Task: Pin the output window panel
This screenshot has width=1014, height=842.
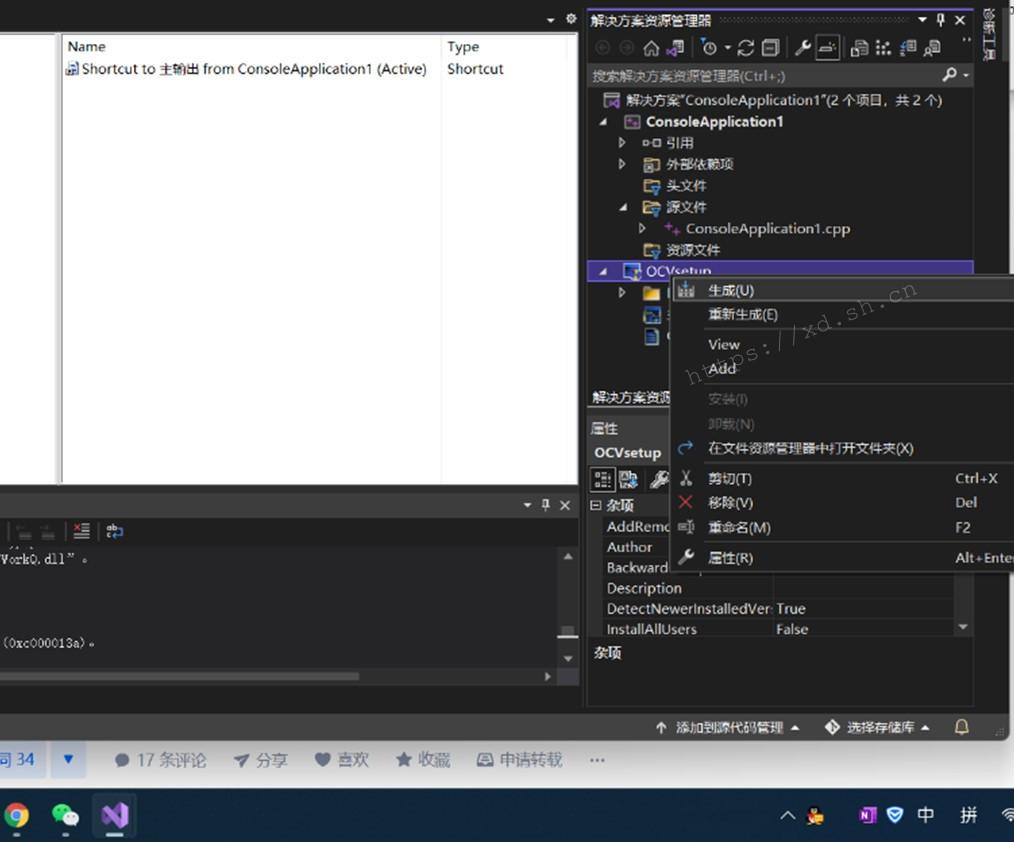Action: (548, 505)
